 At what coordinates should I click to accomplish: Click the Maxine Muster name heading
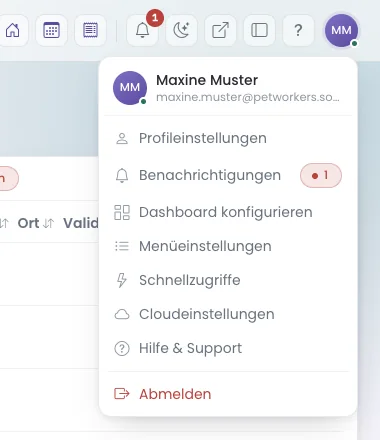[207, 80]
